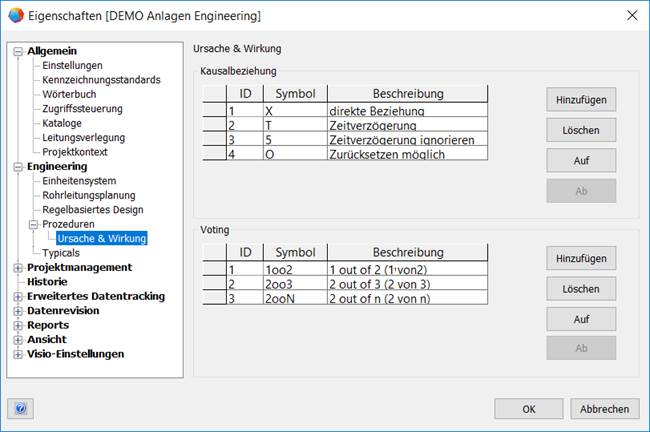
Task: Select Historie in the settings tree
Action: (x=47, y=282)
